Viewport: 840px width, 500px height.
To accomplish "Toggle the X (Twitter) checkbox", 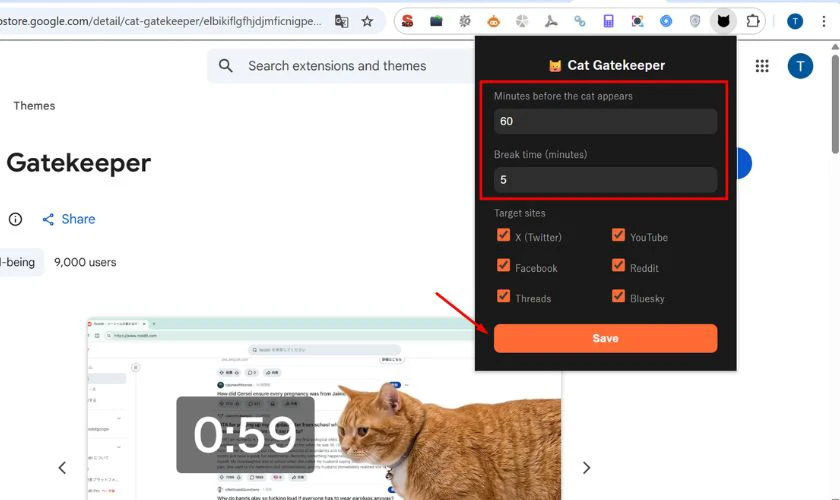I will [504, 235].
